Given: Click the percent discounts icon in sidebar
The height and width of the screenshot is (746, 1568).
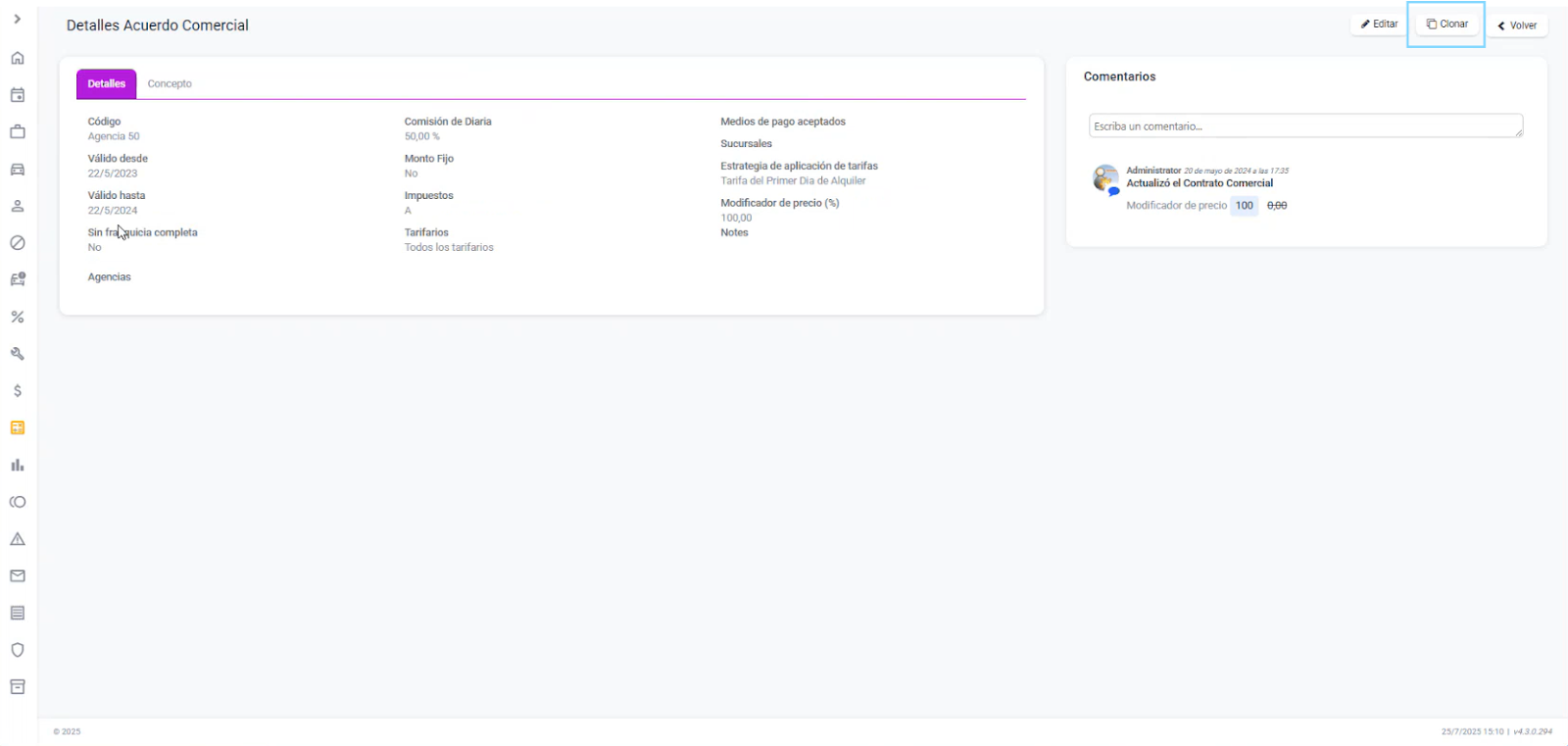Looking at the screenshot, I should click(x=18, y=317).
